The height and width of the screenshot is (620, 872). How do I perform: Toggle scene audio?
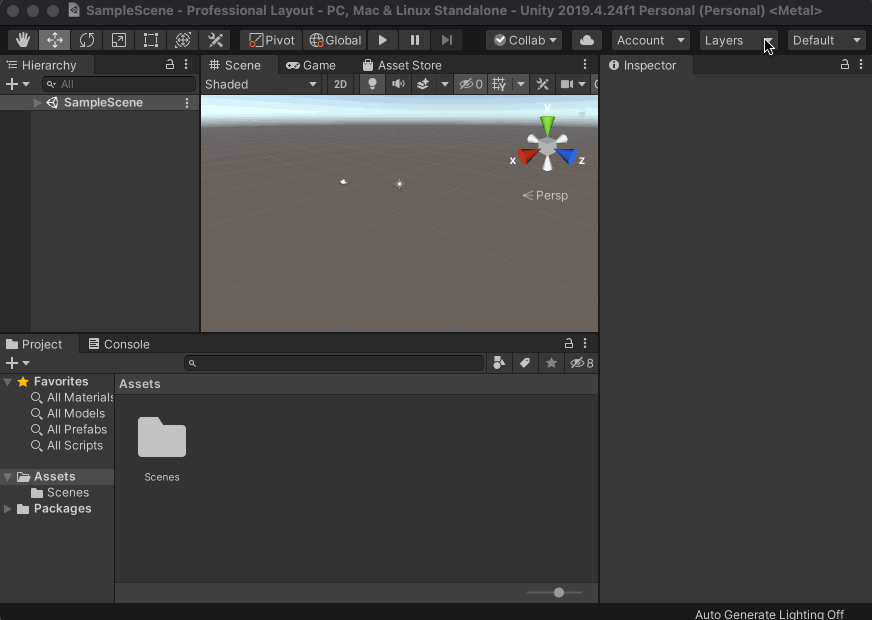click(398, 84)
